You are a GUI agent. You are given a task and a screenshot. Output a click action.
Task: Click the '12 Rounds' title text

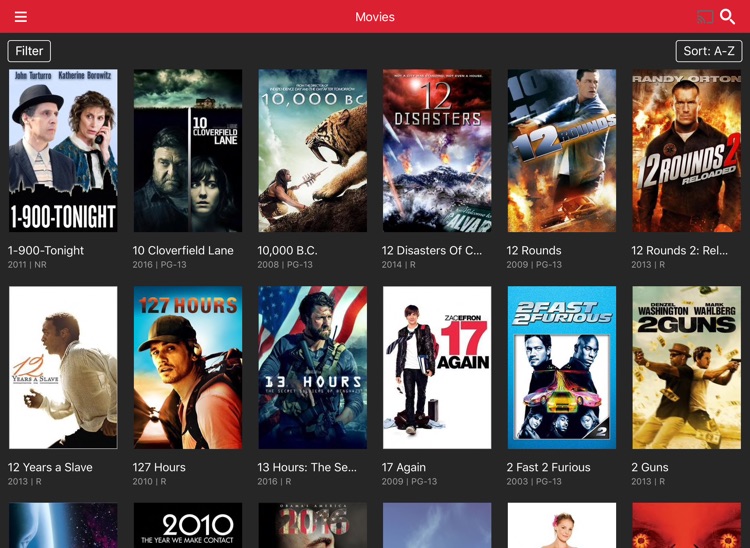coord(534,251)
